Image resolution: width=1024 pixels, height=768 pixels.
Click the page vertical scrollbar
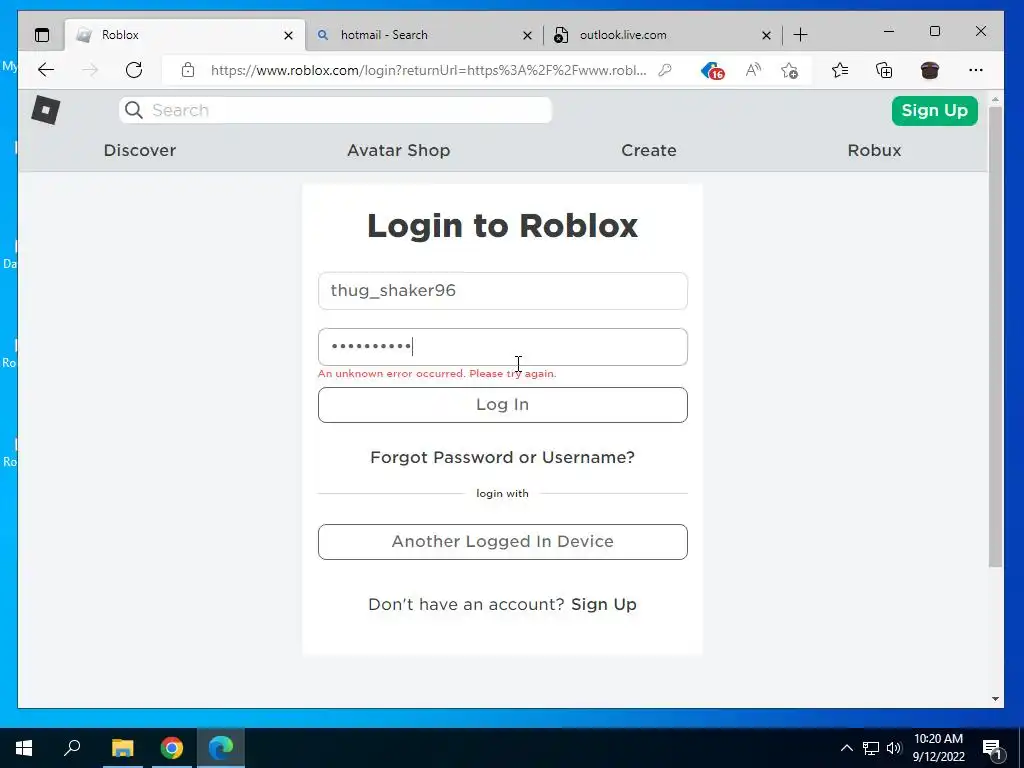tap(995, 337)
